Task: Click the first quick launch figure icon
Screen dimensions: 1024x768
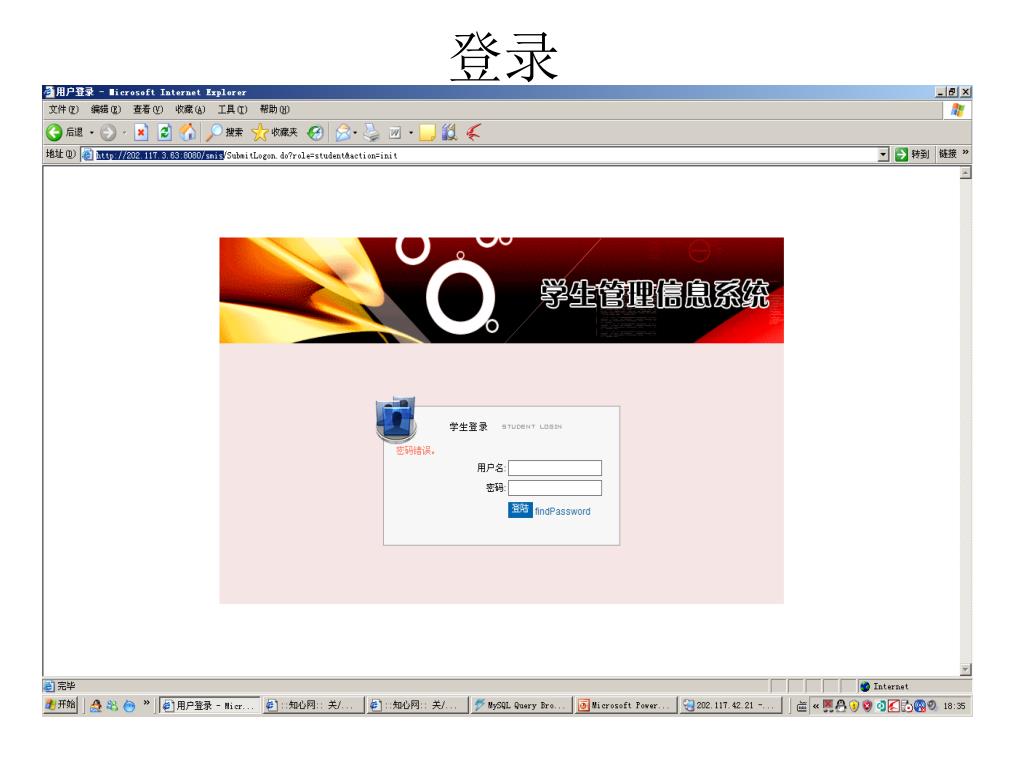Action: (x=95, y=705)
